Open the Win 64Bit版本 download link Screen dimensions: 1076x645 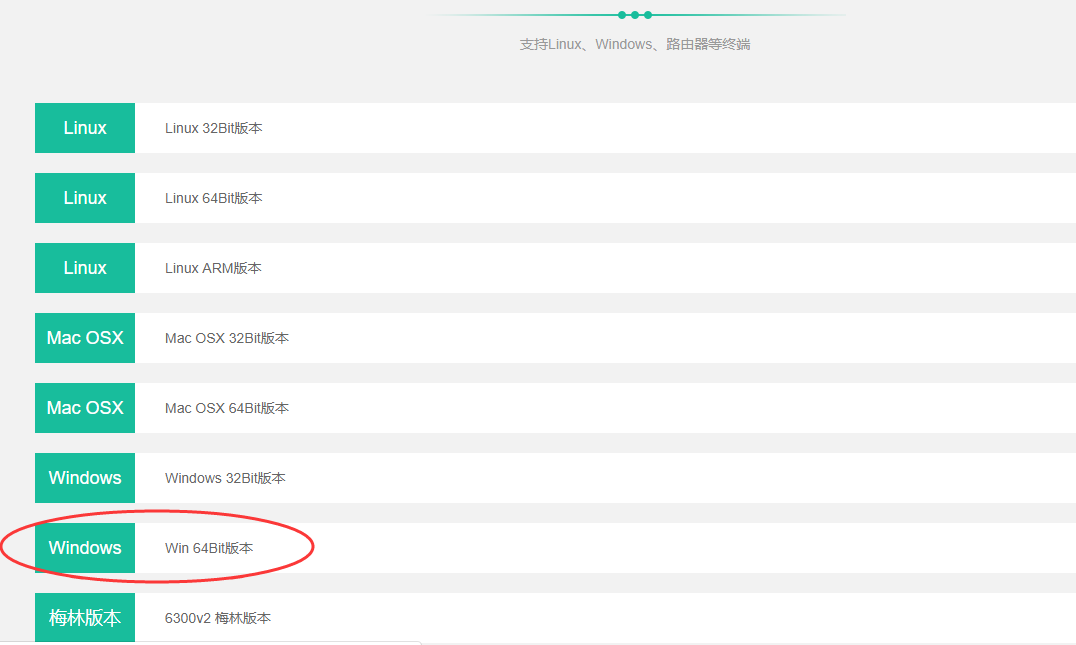(x=209, y=548)
